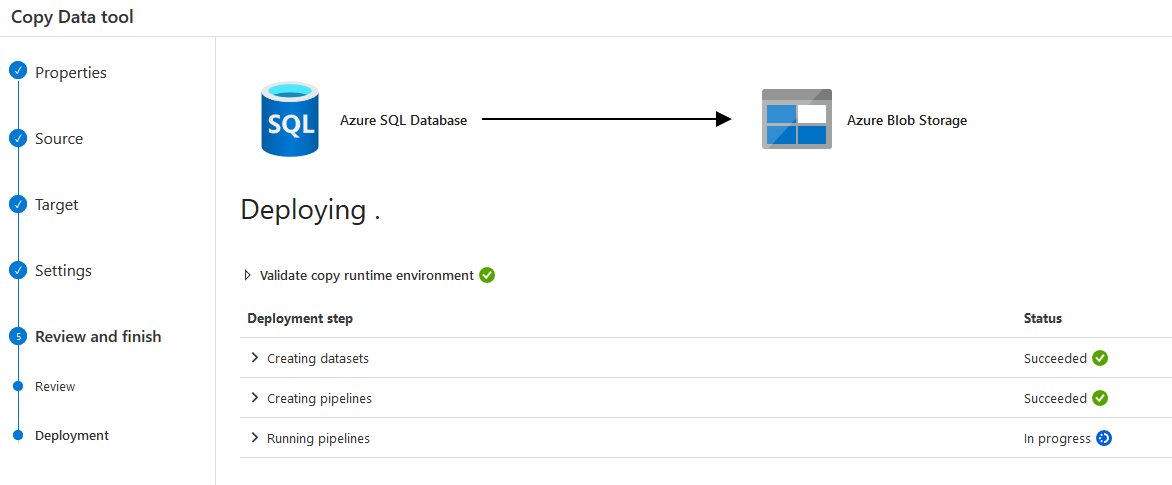Click the Target step checkmark circle
This screenshot has height=485, width=1172.
[17, 204]
